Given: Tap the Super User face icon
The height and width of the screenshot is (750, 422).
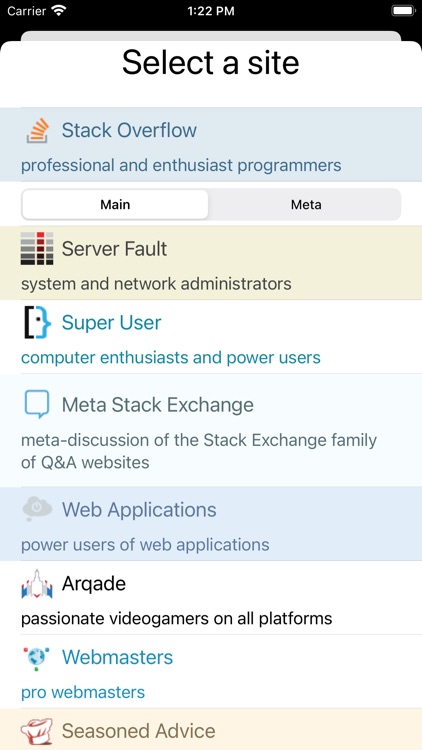Looking at the screenshot, I should point(37,322).
